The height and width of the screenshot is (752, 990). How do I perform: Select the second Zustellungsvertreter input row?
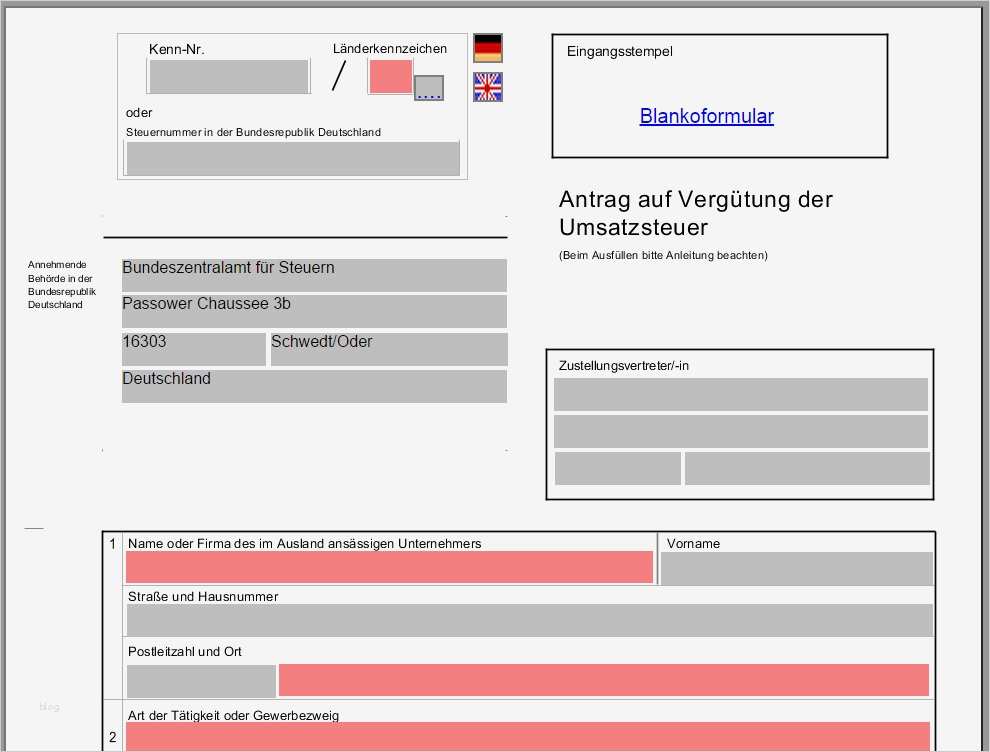(740, 431)
